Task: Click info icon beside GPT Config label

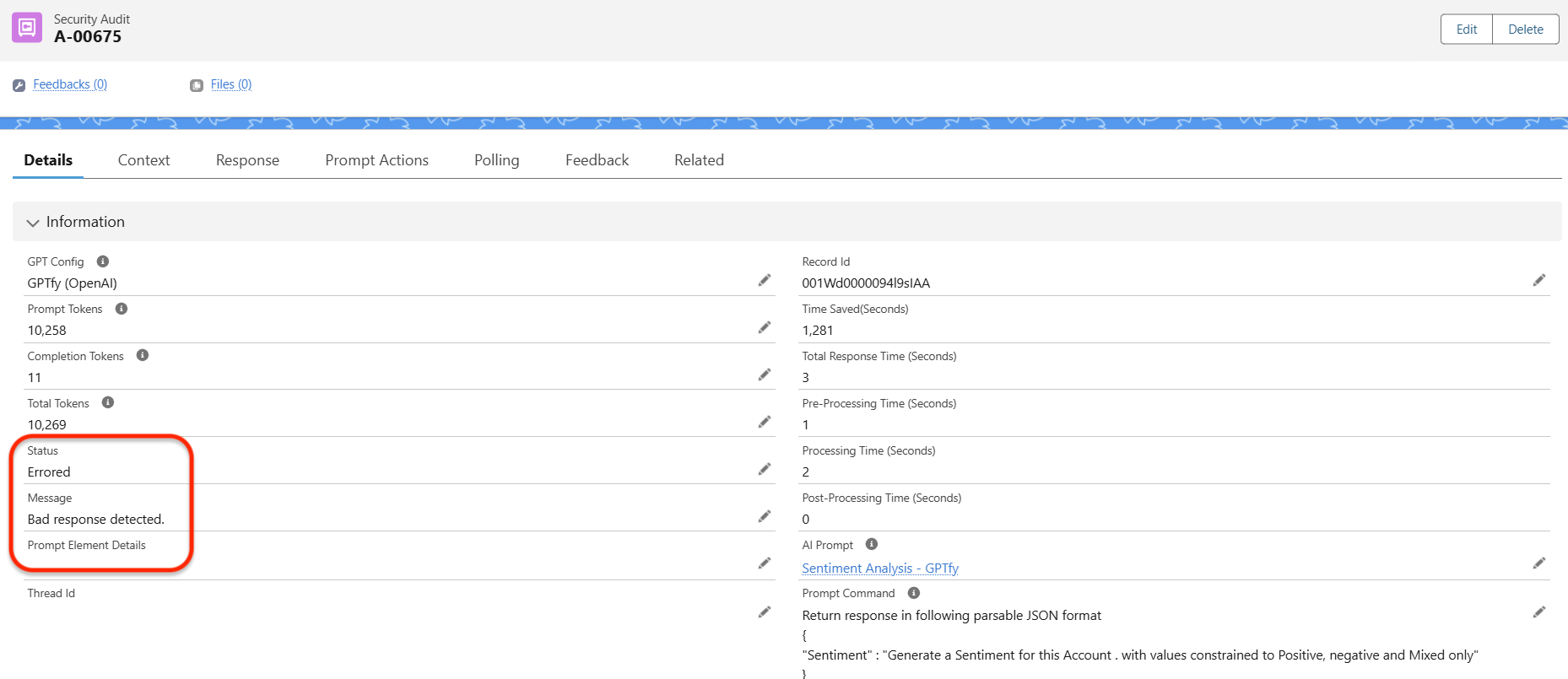Action: tap(103, 261)
